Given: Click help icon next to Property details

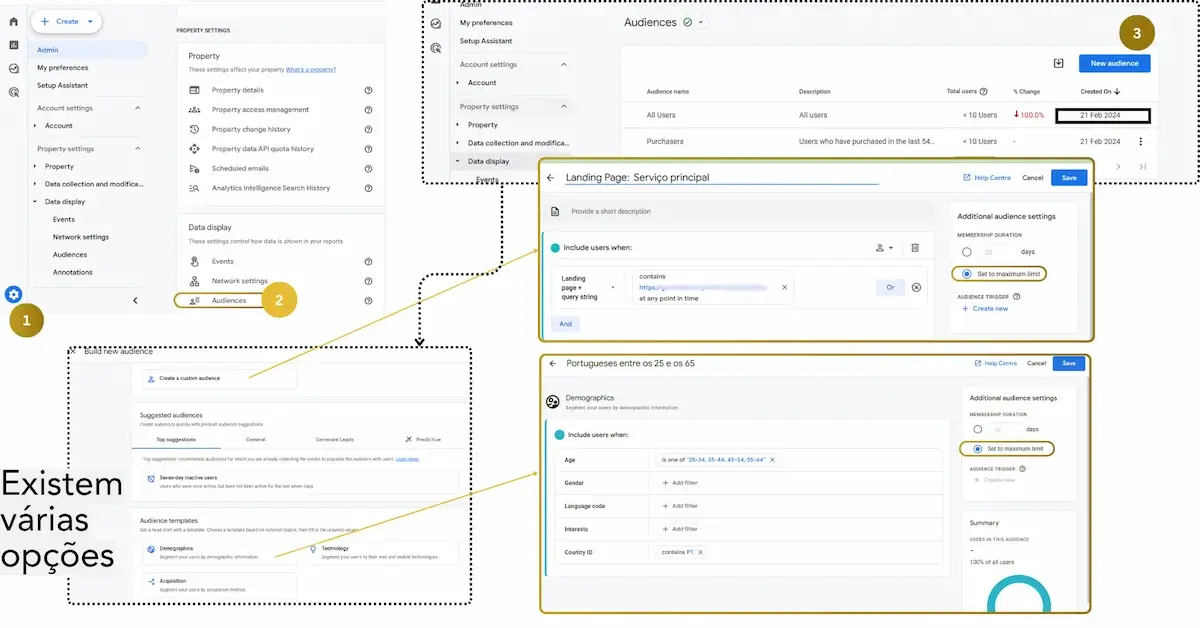Looking at the screenshot, I should [368, 90].
